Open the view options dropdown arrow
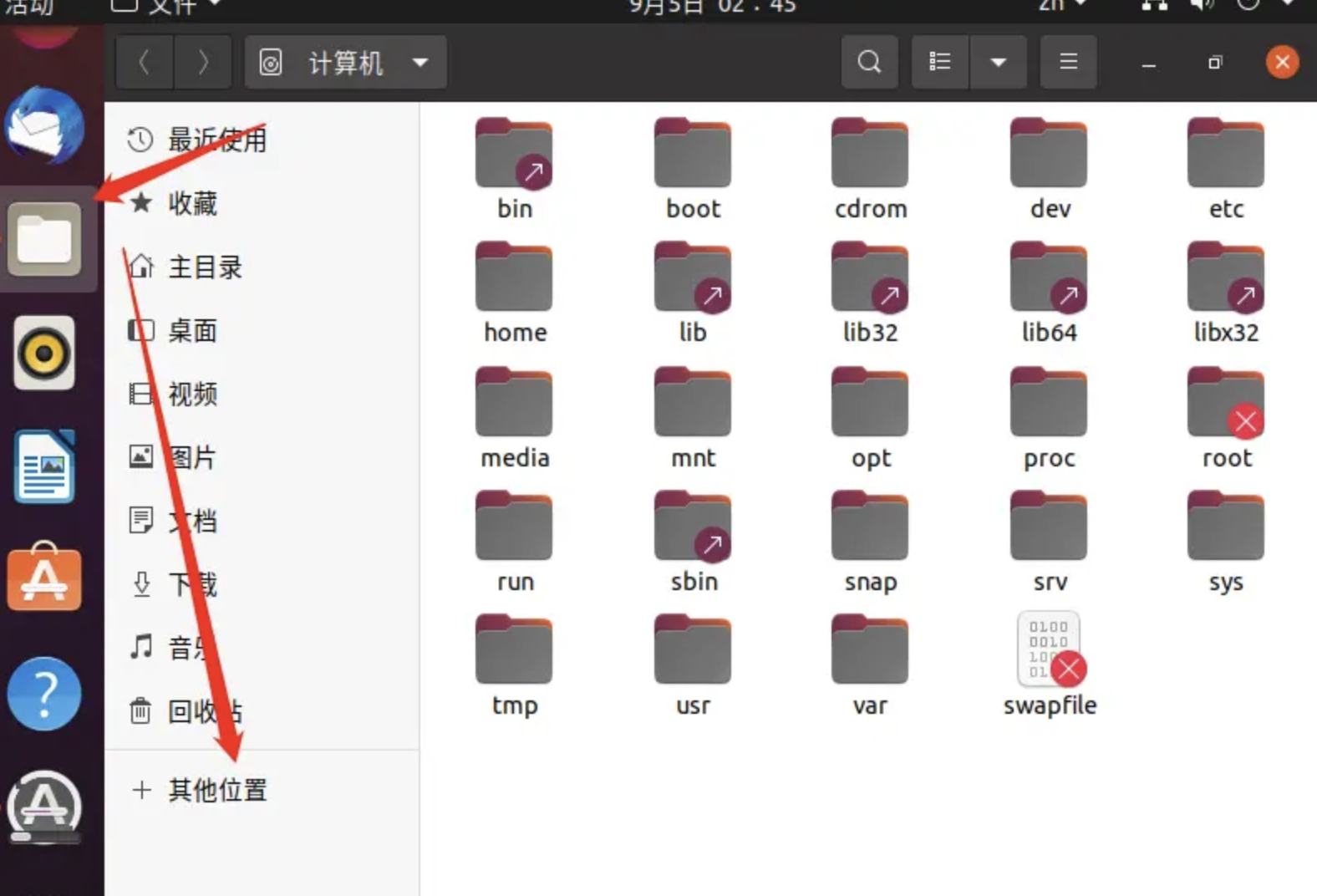This screenshot has height=896, width=1317. pyautogui.click(x=998, y=62)
